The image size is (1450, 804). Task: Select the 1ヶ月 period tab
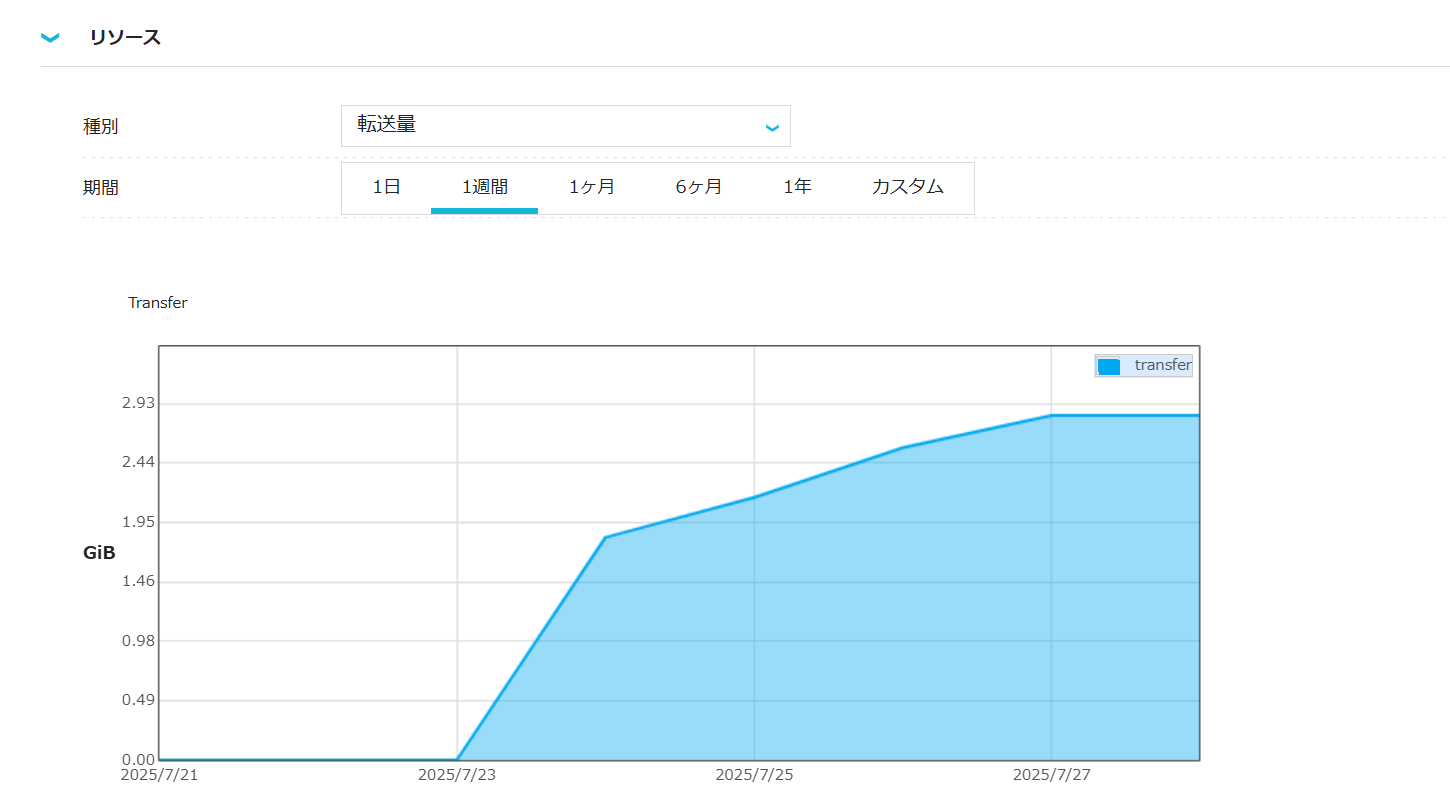point(591,187)
